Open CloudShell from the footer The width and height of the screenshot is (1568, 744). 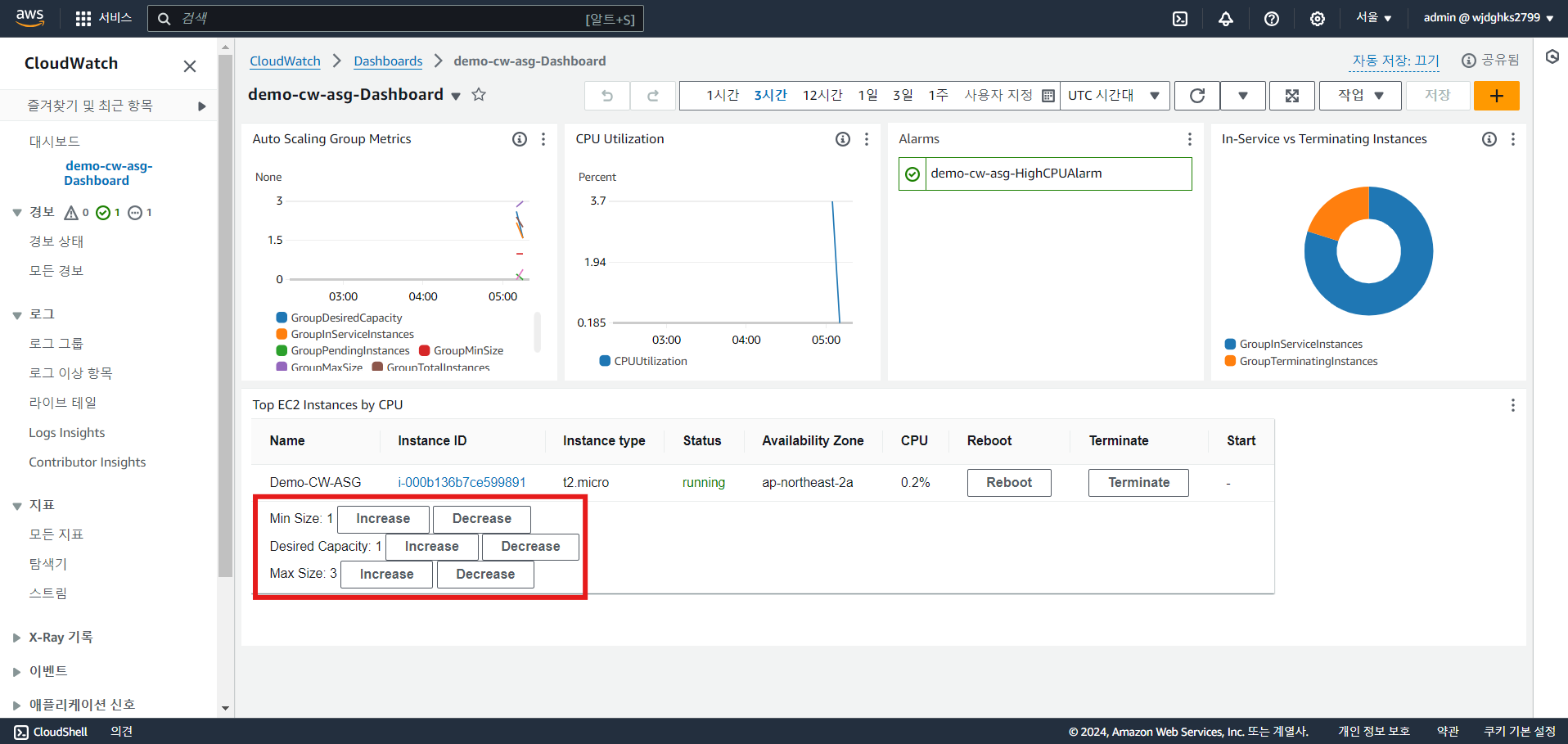51,732
